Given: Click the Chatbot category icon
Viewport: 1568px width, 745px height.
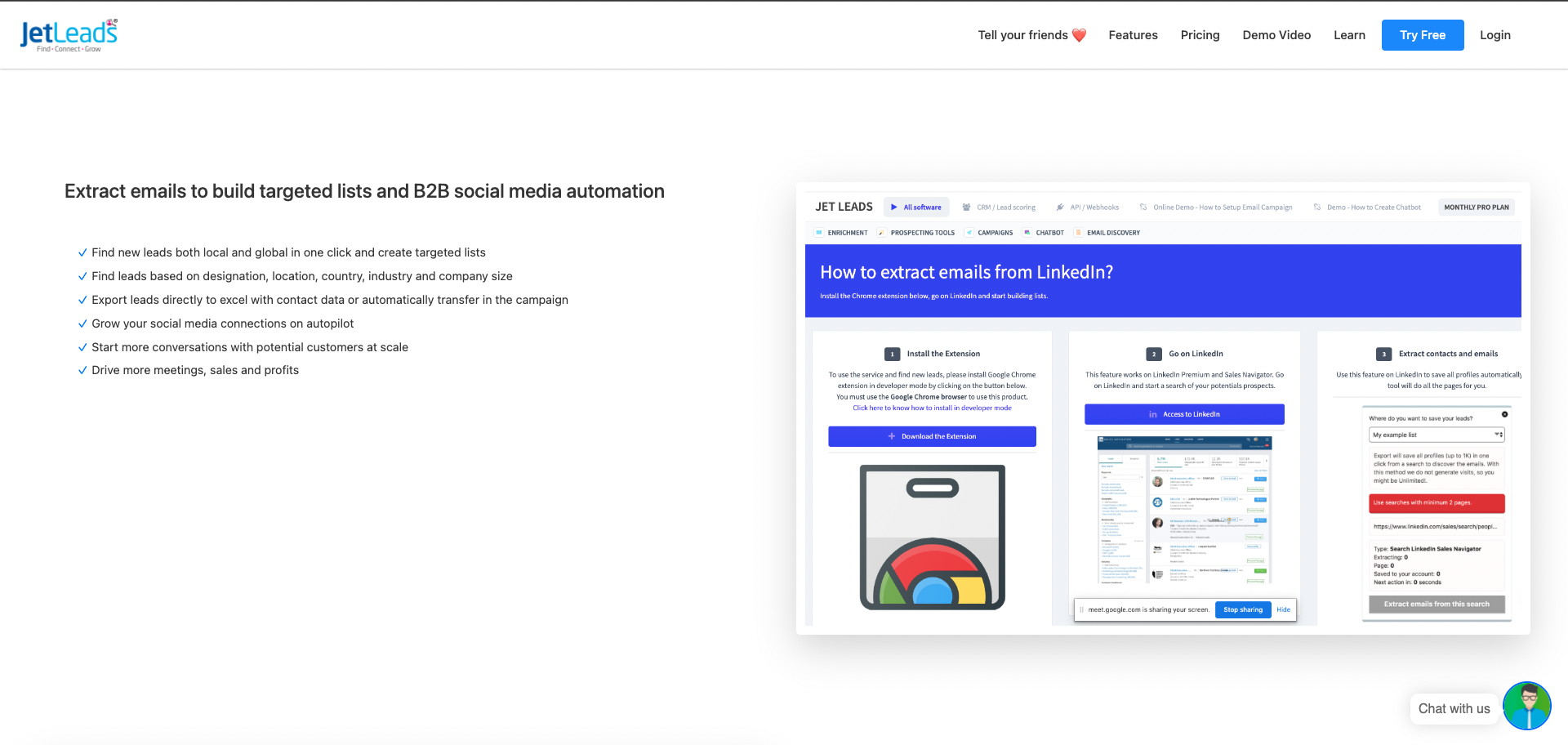Looking at the screenshot, I should (x=1027, y=233).
